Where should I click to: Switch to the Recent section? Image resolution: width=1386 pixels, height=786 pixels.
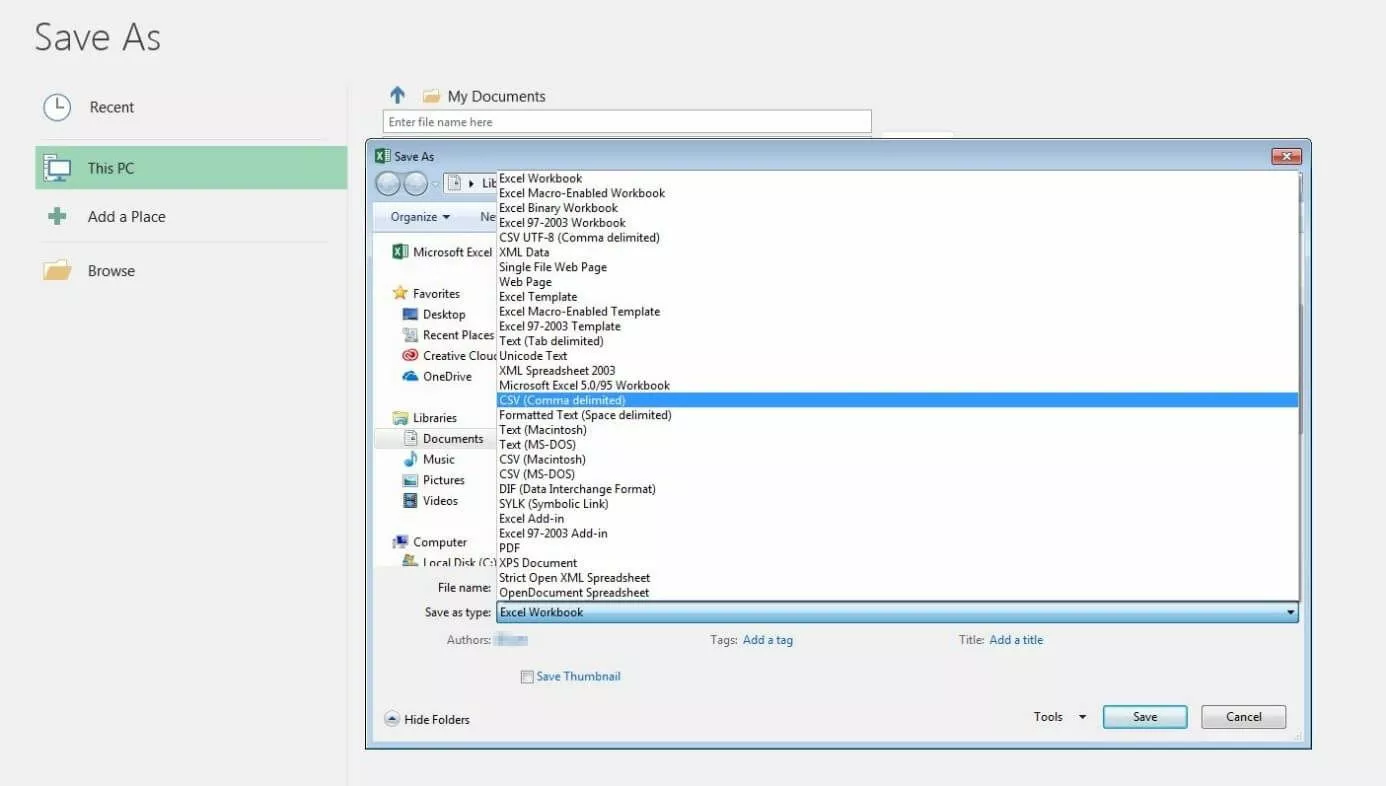click(110, 107)
